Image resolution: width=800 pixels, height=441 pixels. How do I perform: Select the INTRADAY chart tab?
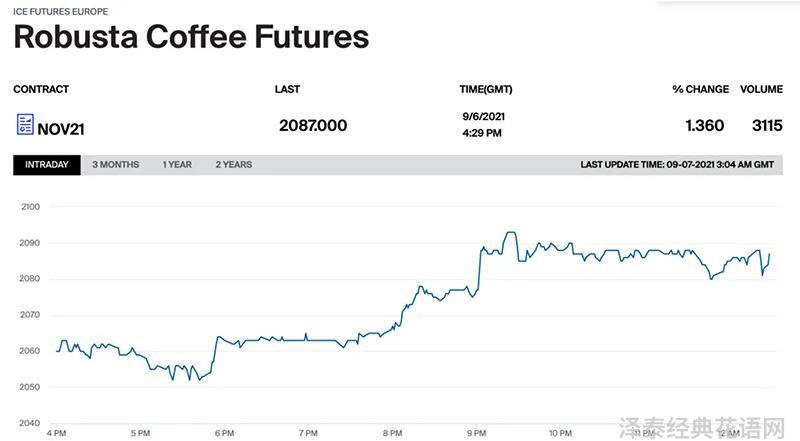tap(47, 165)
